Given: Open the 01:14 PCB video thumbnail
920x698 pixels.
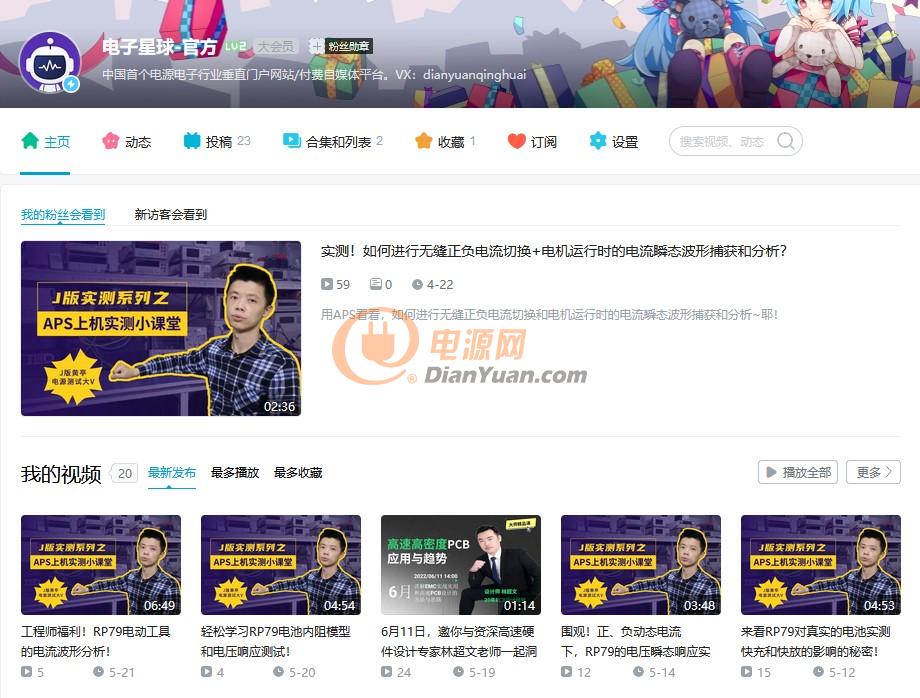Looking at the screenshot, I should (461, 565).
